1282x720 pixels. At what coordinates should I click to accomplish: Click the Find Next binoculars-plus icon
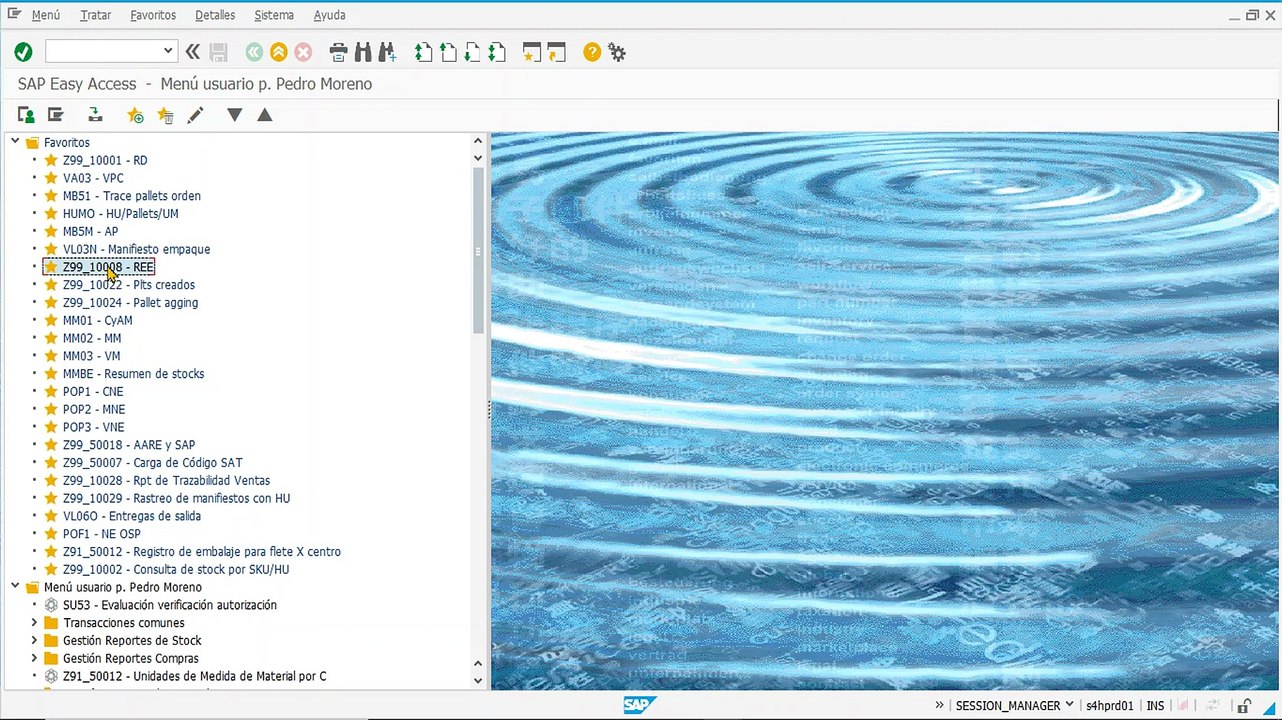coord(387,52)
